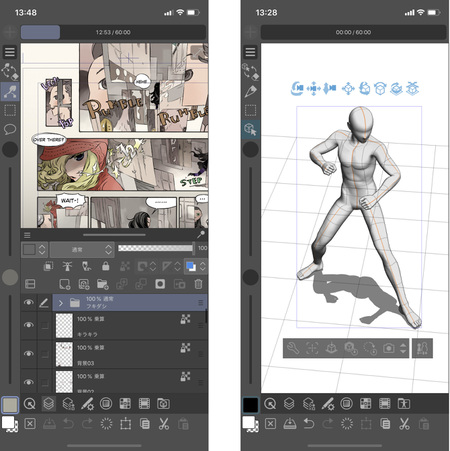Click the pin icon at layer panel top-right
The image size is (450, 451).
tap(201, 235)
